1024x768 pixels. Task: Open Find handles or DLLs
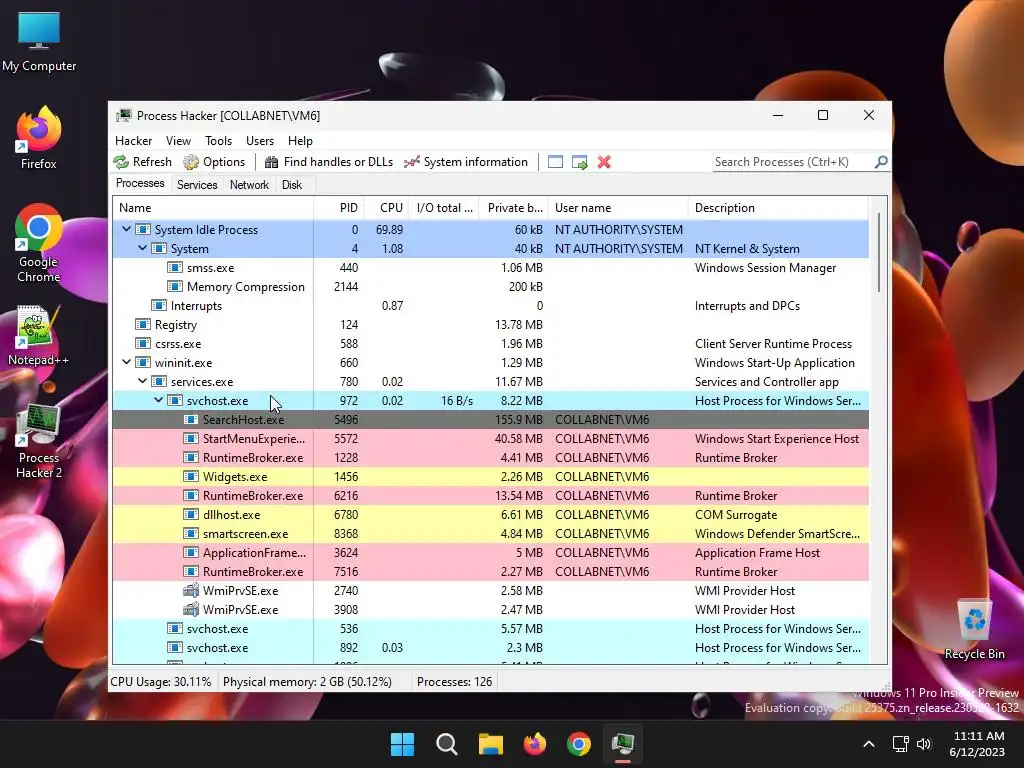click(328, 162)
